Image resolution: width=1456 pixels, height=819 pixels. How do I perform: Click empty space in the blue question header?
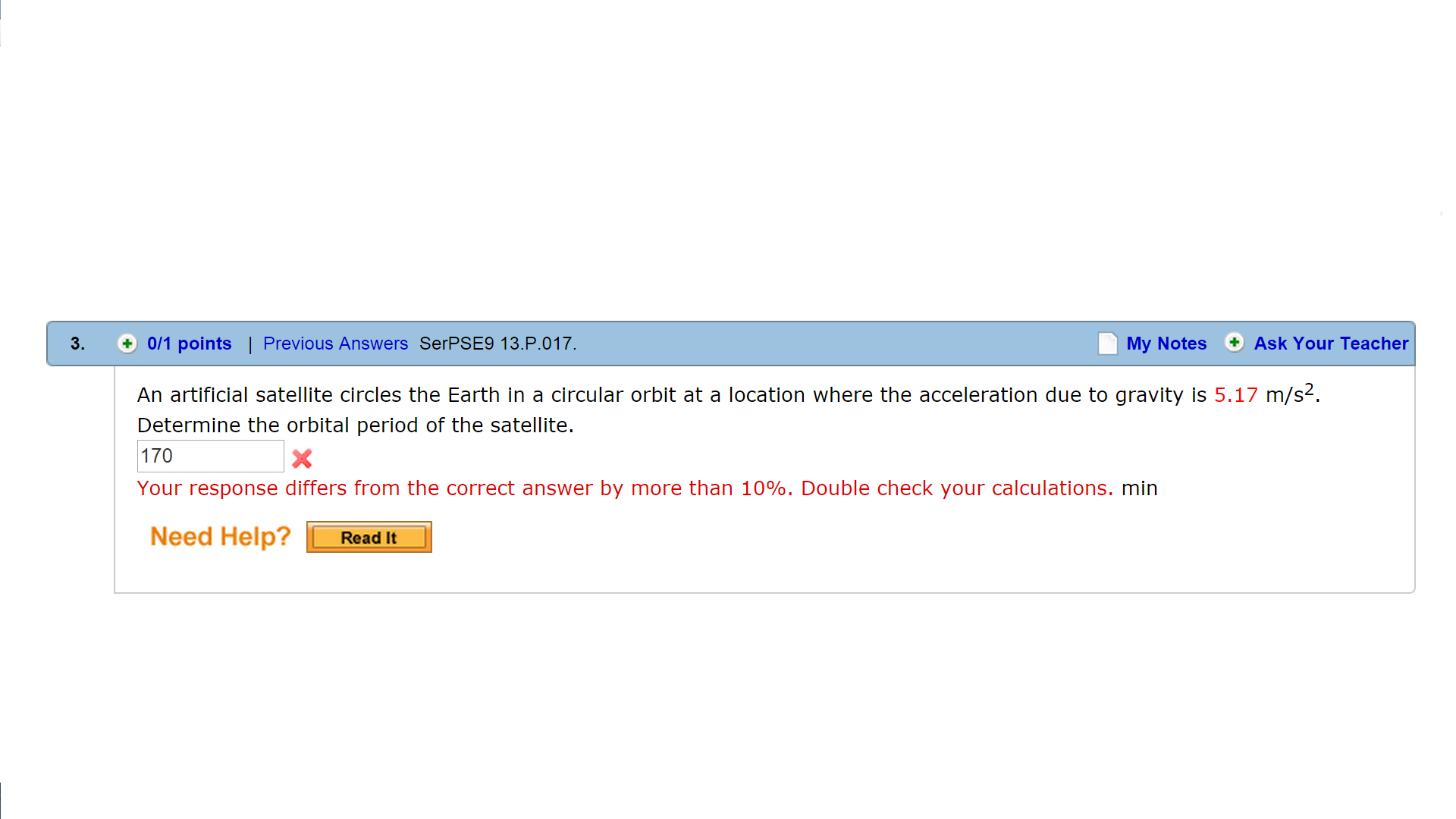[834, 344]
